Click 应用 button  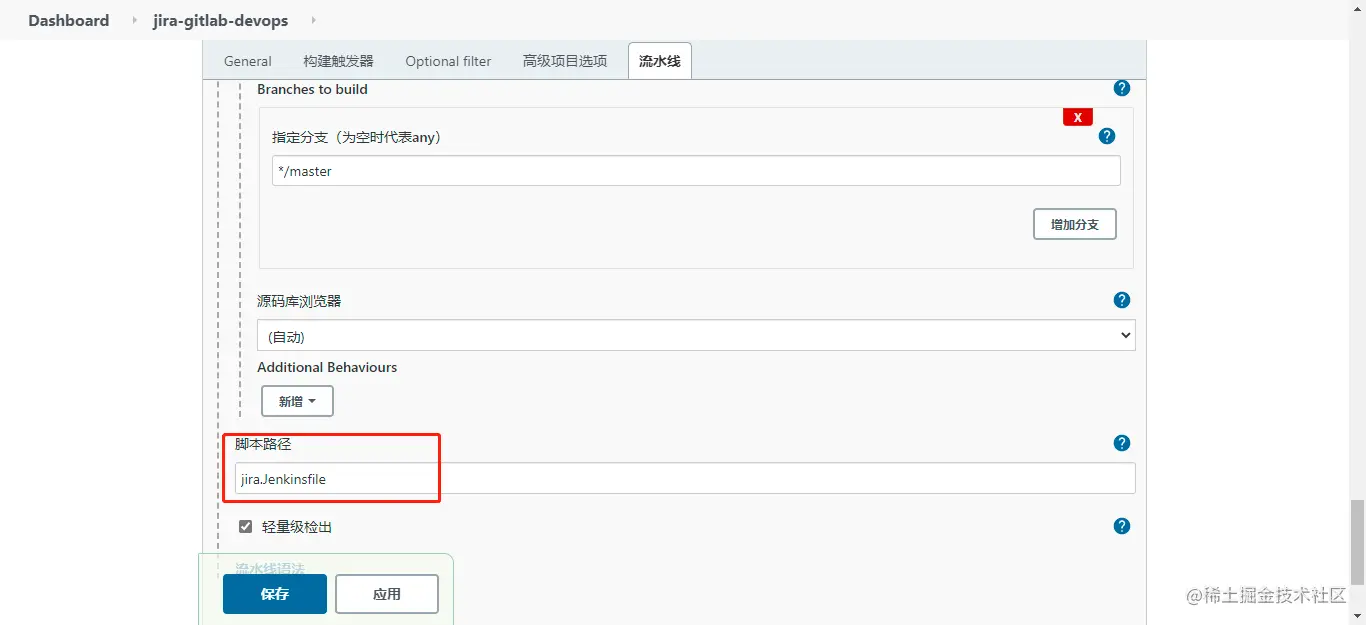[387, 594]
